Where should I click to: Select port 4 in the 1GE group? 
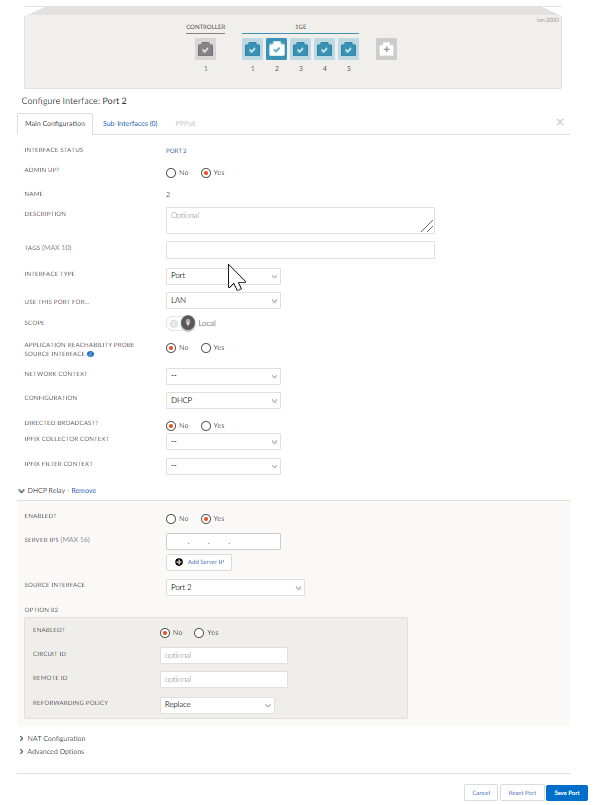(x=324, y=47)
